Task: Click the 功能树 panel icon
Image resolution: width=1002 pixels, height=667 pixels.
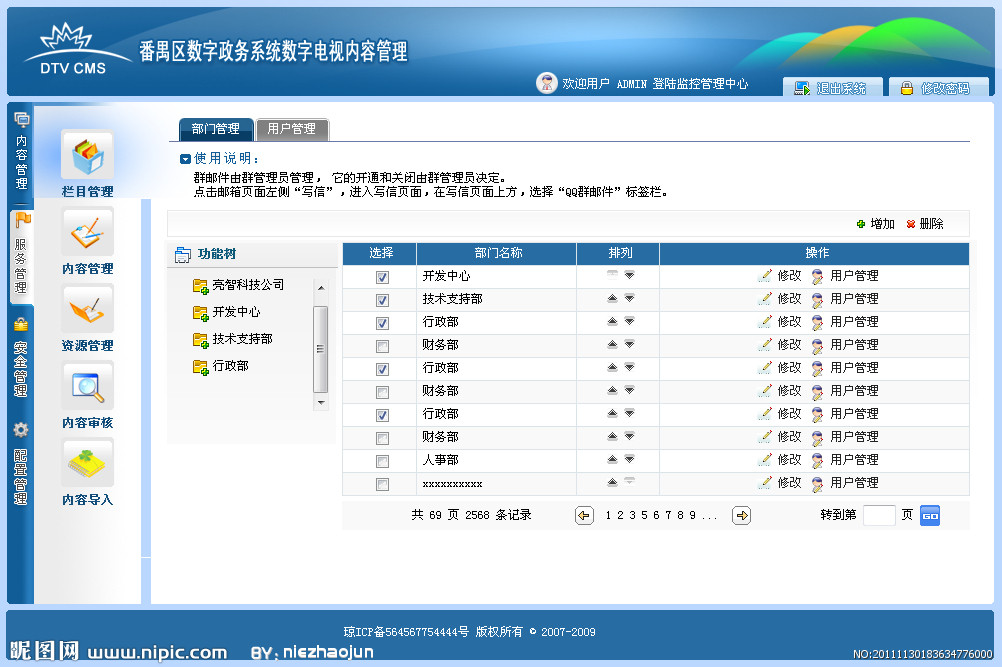Action: pyautogui.click(x=183, y=254)
